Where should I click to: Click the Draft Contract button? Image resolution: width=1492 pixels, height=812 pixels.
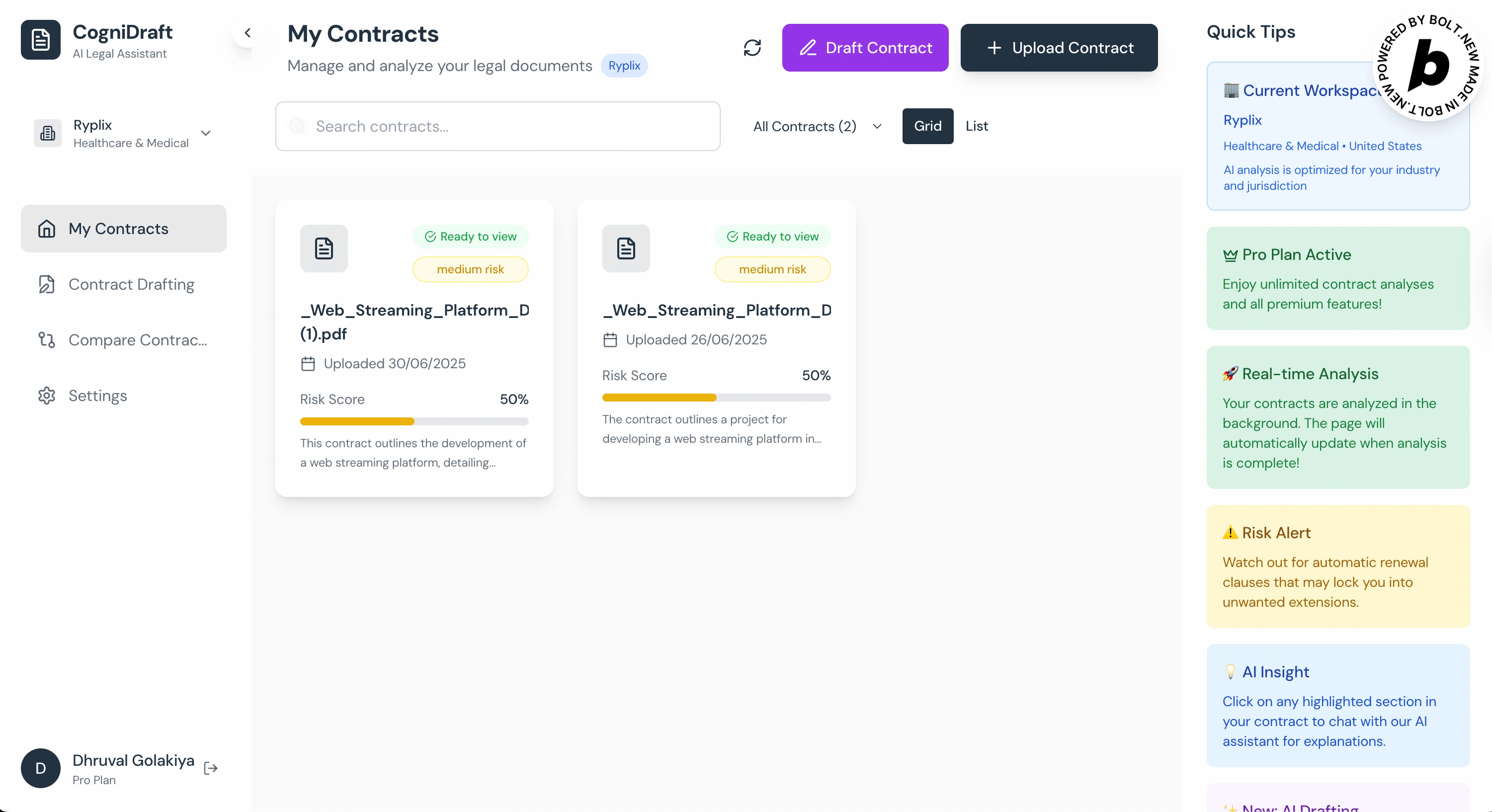coord(865,48)
